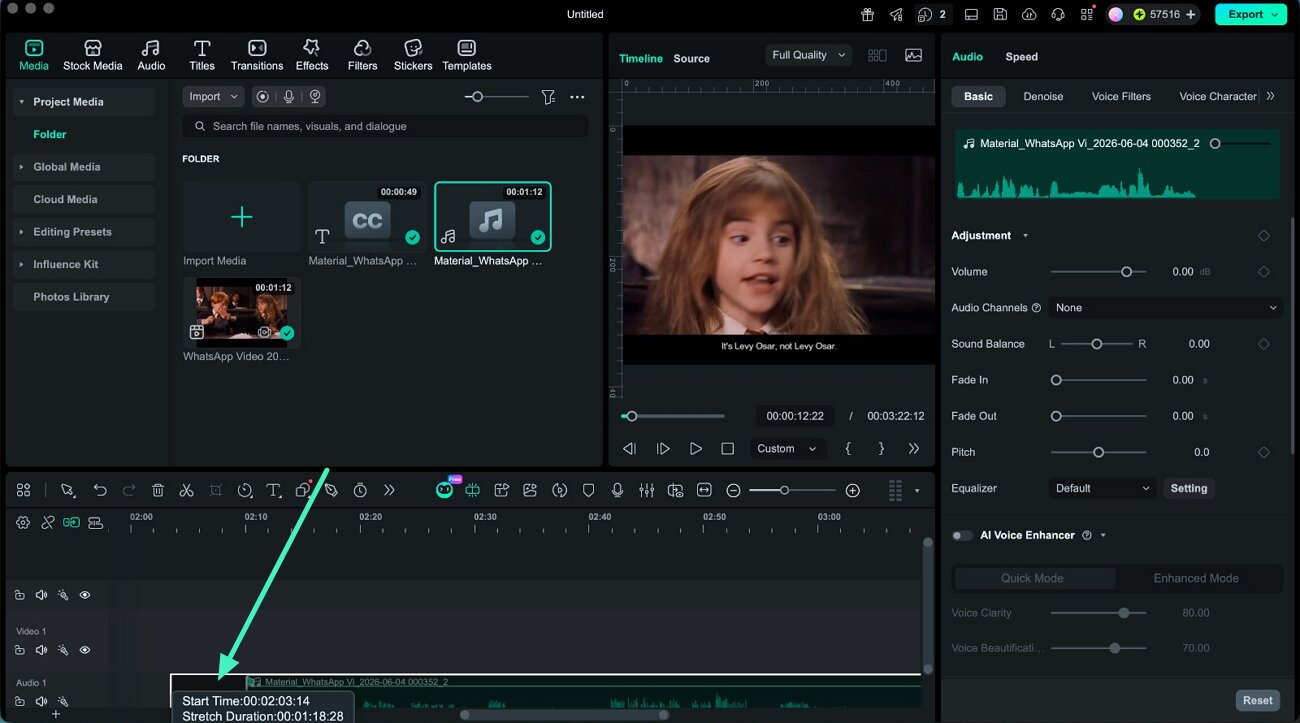Open the audio mixer icon
The height and width of the screenshot is (723, 1300).
point(647,490)
